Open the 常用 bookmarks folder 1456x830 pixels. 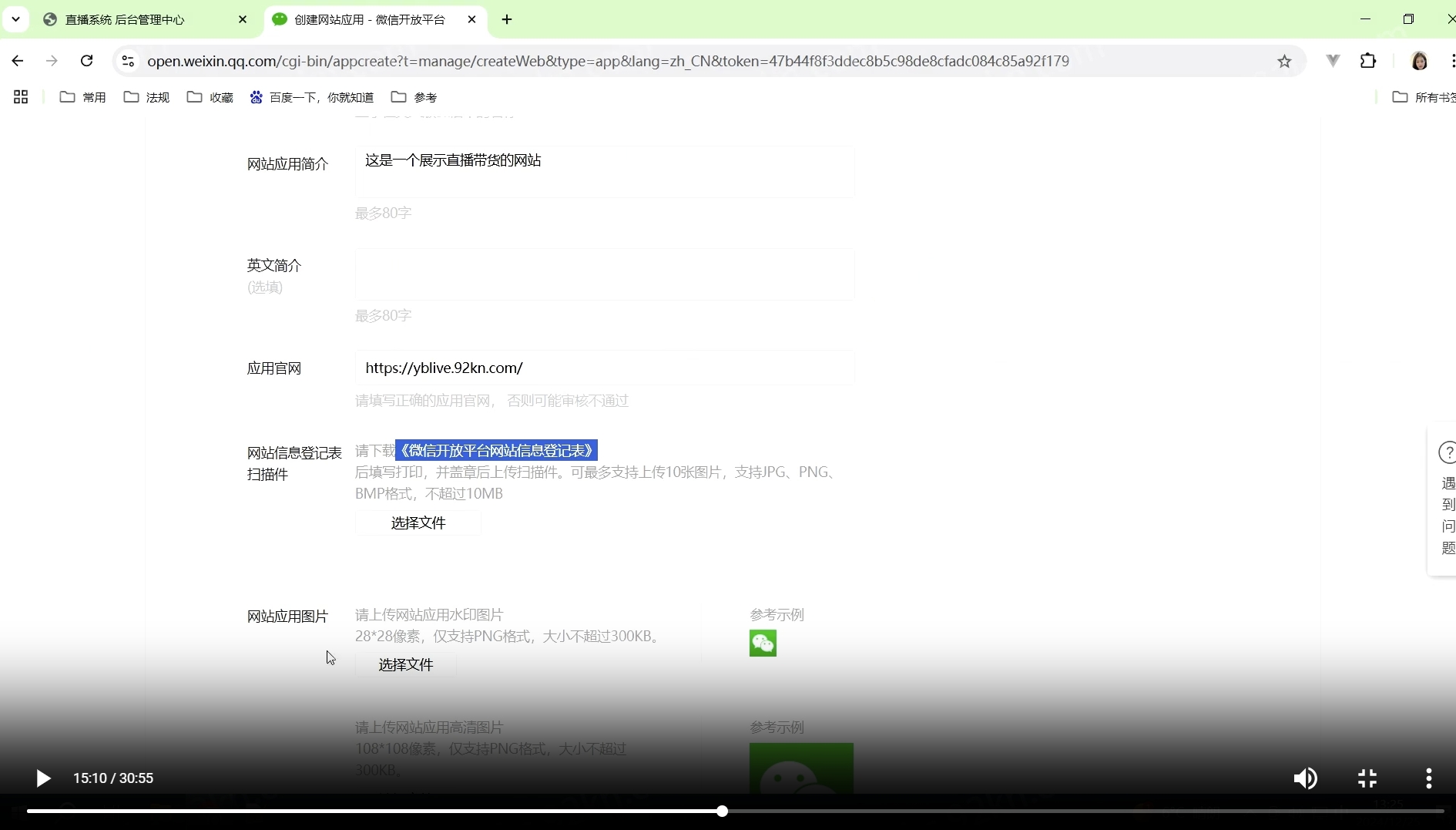[83, 97]
